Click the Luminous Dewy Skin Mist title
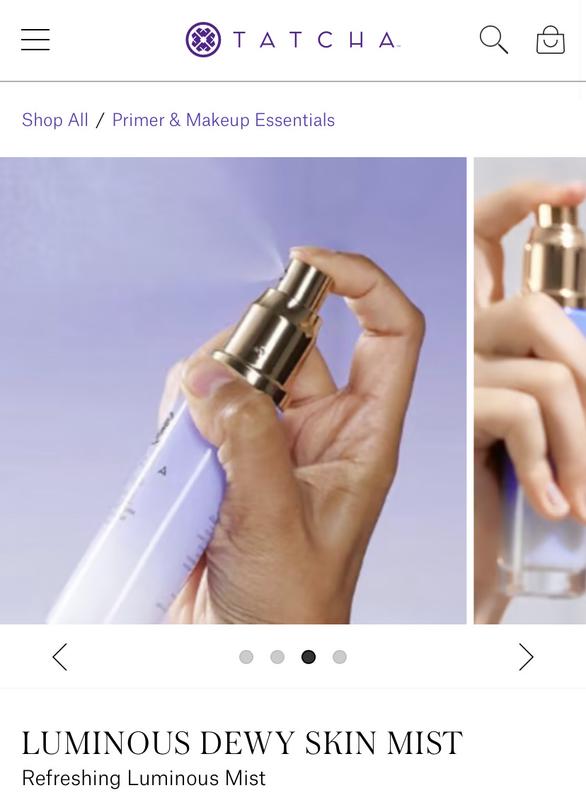The width and height of the screenshot is (586, 800). click(242, 742)
